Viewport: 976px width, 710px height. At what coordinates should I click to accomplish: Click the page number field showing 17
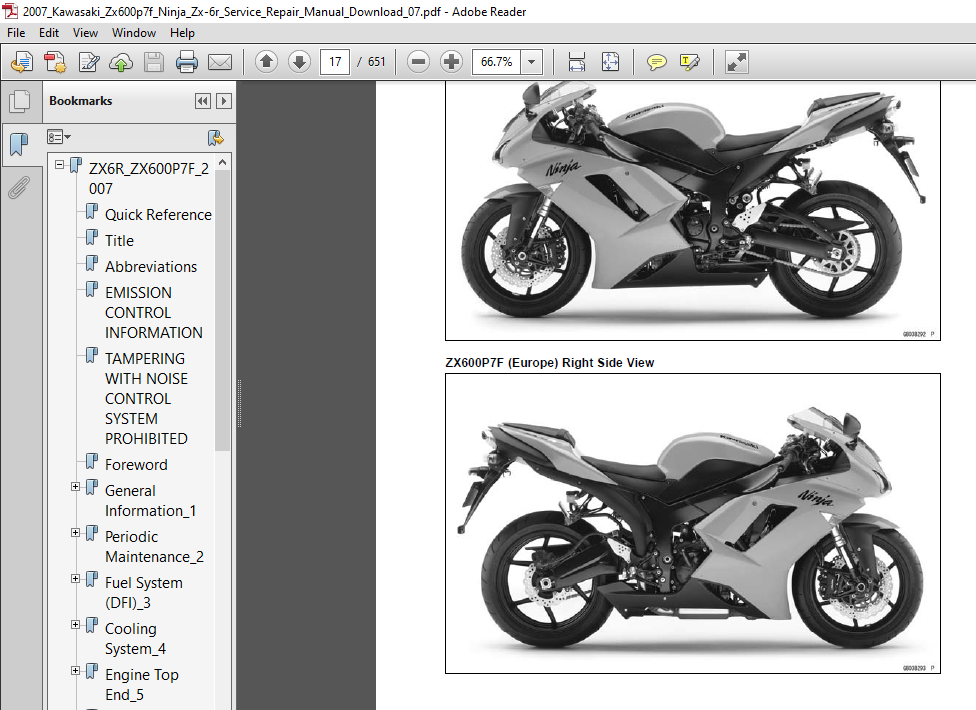click(x=335, y=62)
